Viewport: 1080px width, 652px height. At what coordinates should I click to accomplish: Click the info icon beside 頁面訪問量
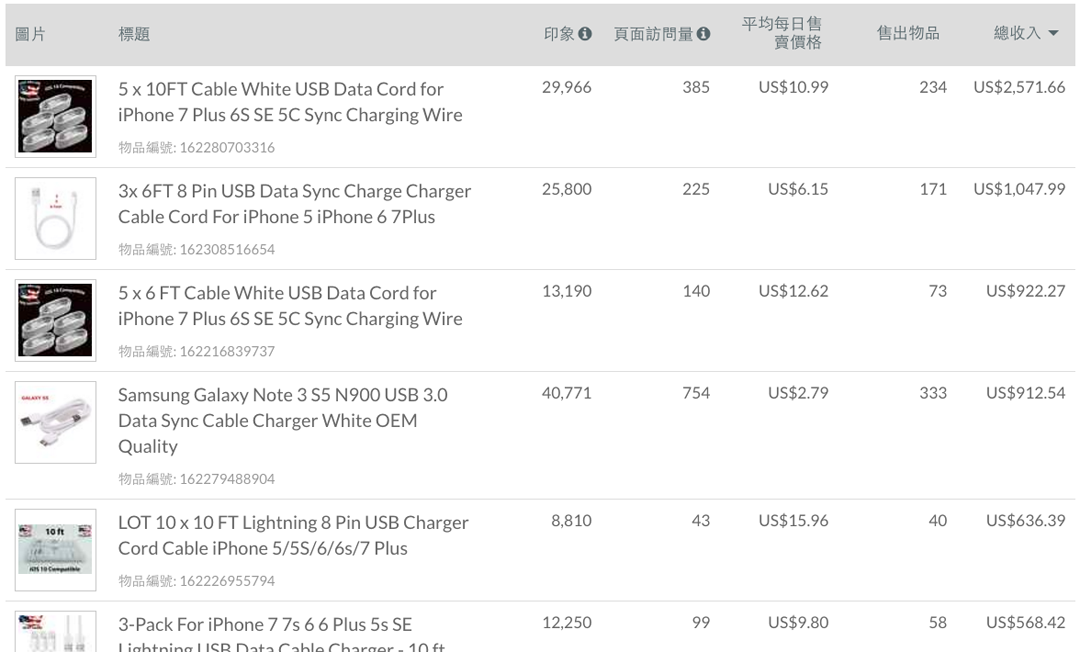point(703,34)
